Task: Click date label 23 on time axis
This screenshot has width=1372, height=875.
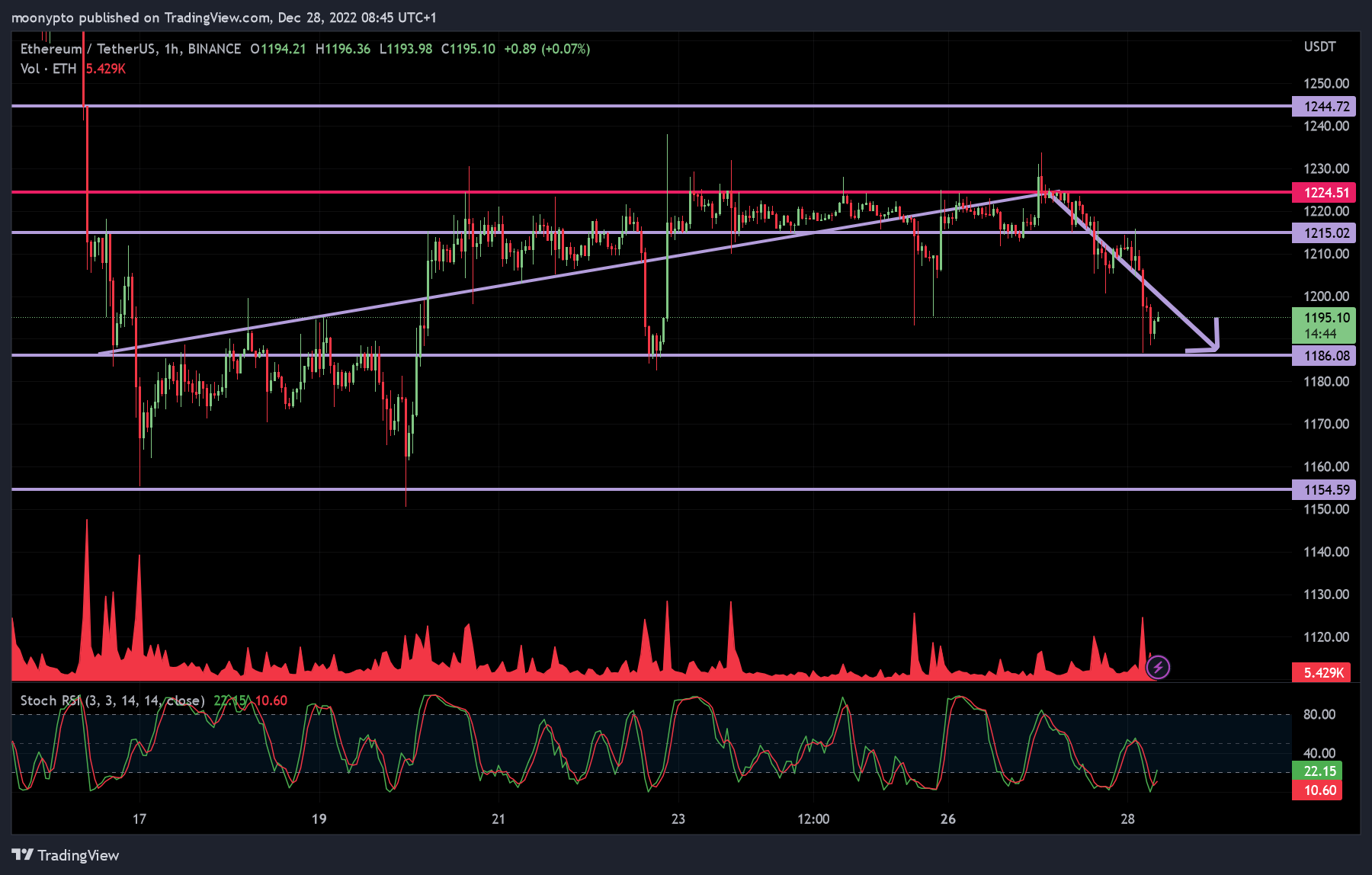Action: tap(678, 819)
